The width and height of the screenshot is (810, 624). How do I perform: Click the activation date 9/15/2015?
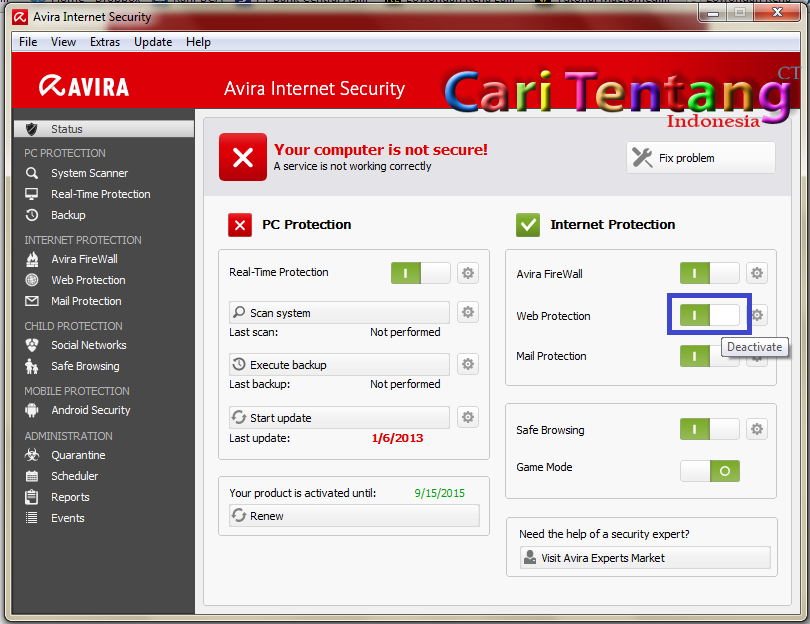[440, 493]
